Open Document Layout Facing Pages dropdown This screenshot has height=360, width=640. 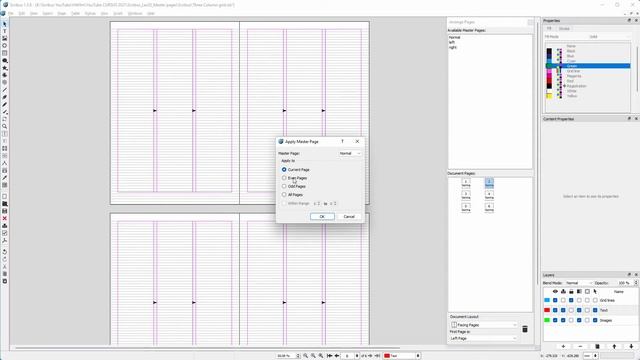(484, 325)
